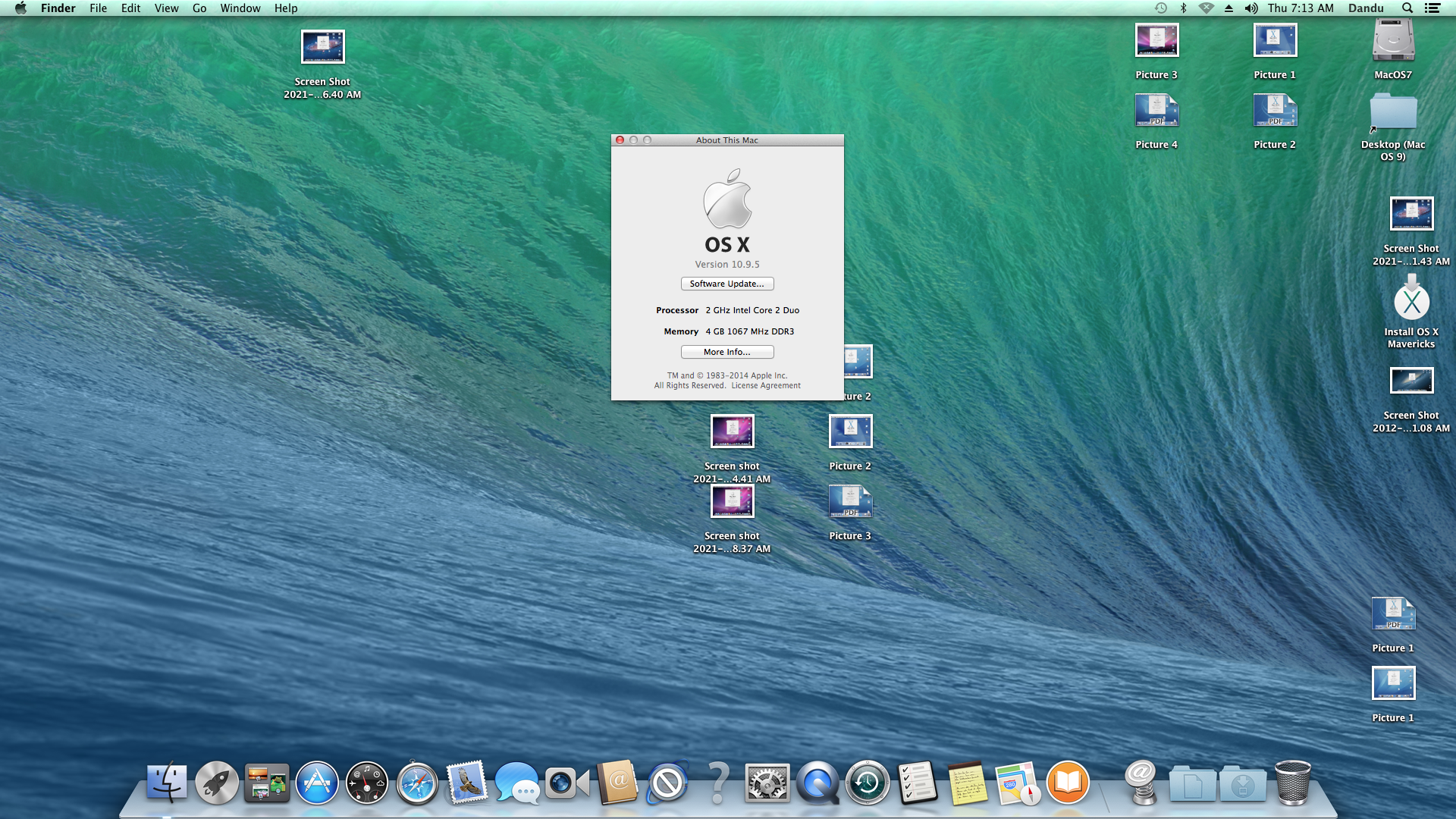Open yellow Notes icon in Dock
The width and height of the screenshot is (1456, 819).
968,783
